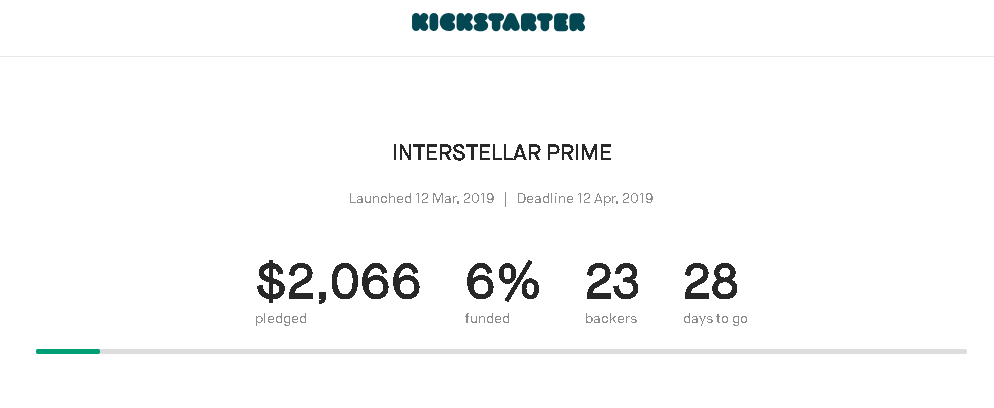Click the "funded" label
This screenshot has width=994, height=408.
pos(487,319)
